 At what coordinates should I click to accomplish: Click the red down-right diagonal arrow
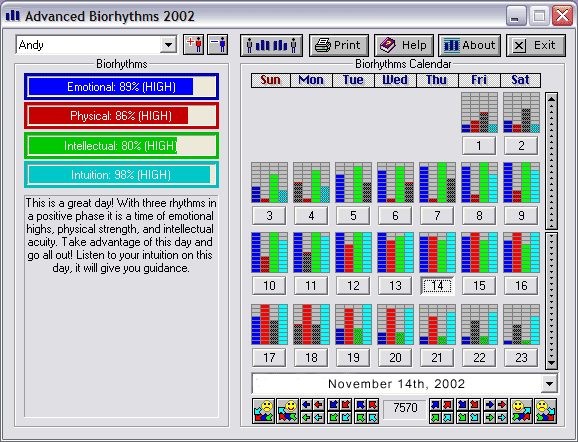click(x=475, y=404)
